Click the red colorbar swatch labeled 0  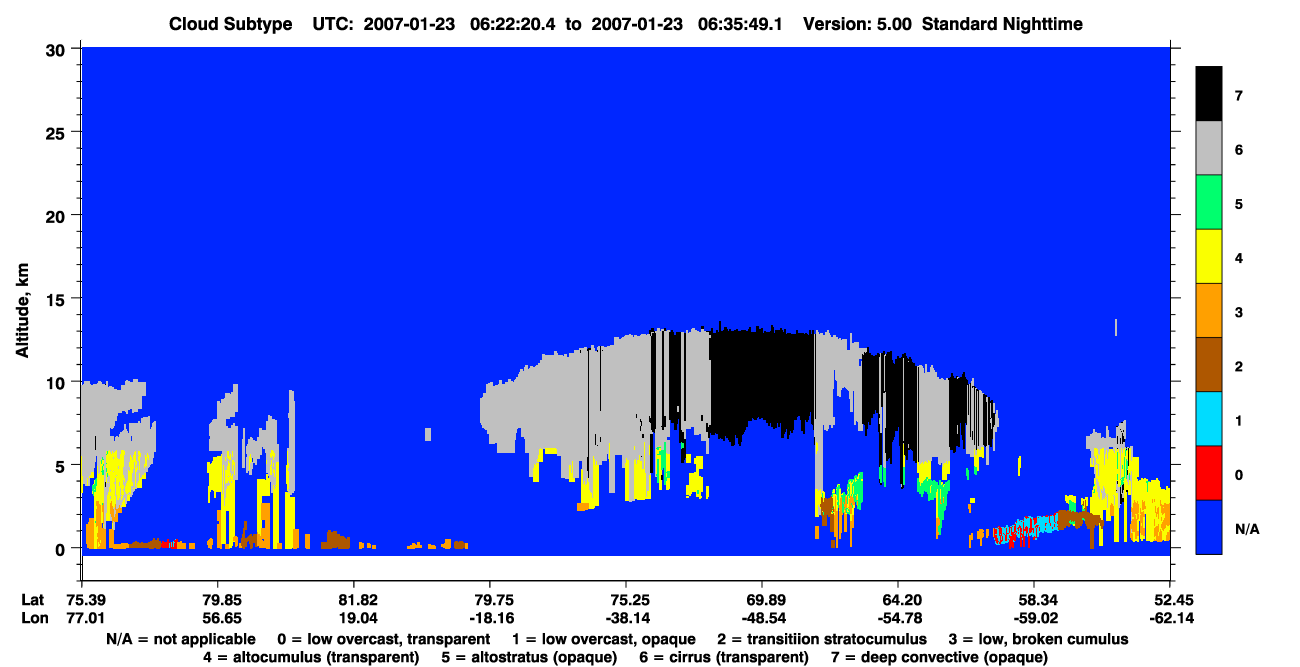pyautogui.click(x=1209, y=473)
